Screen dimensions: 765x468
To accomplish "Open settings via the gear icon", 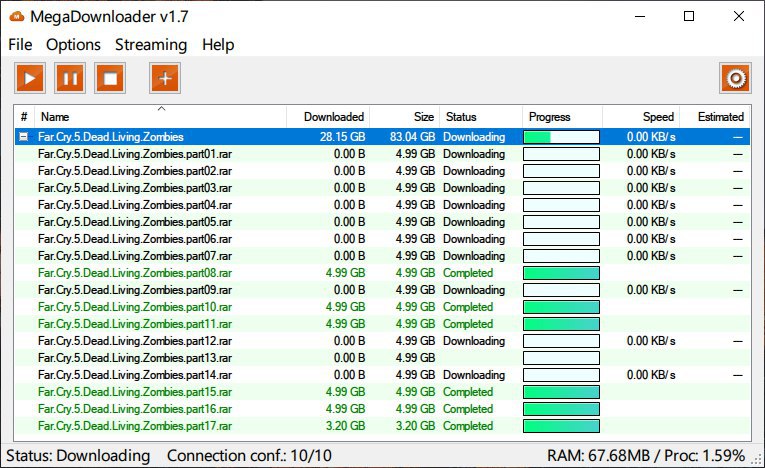I will pyautogui.click(x=735, y=78).
